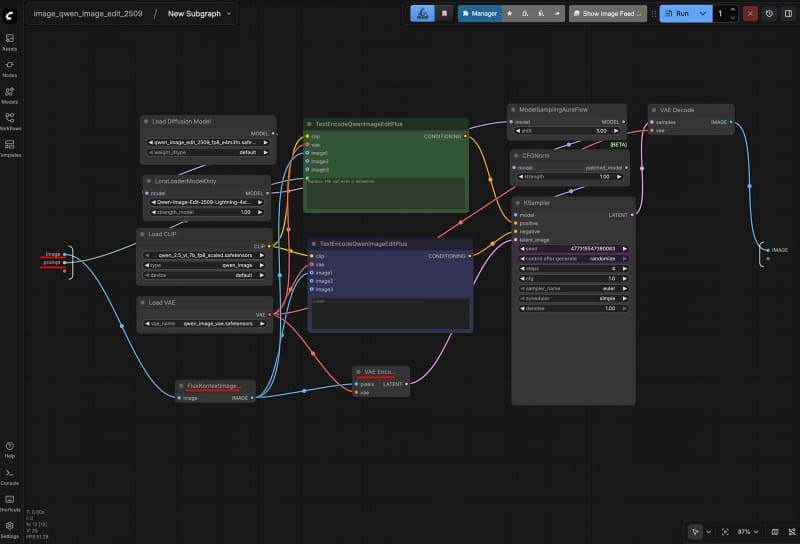Toggle link visibility icon at bottom right
Screen dimensions: 800x544
(792, 532)
